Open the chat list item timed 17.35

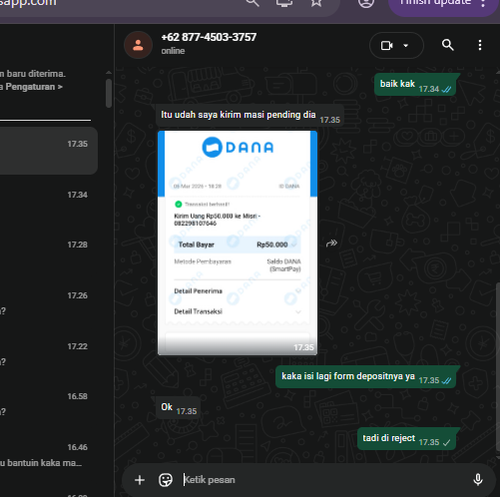click(49, 151)
